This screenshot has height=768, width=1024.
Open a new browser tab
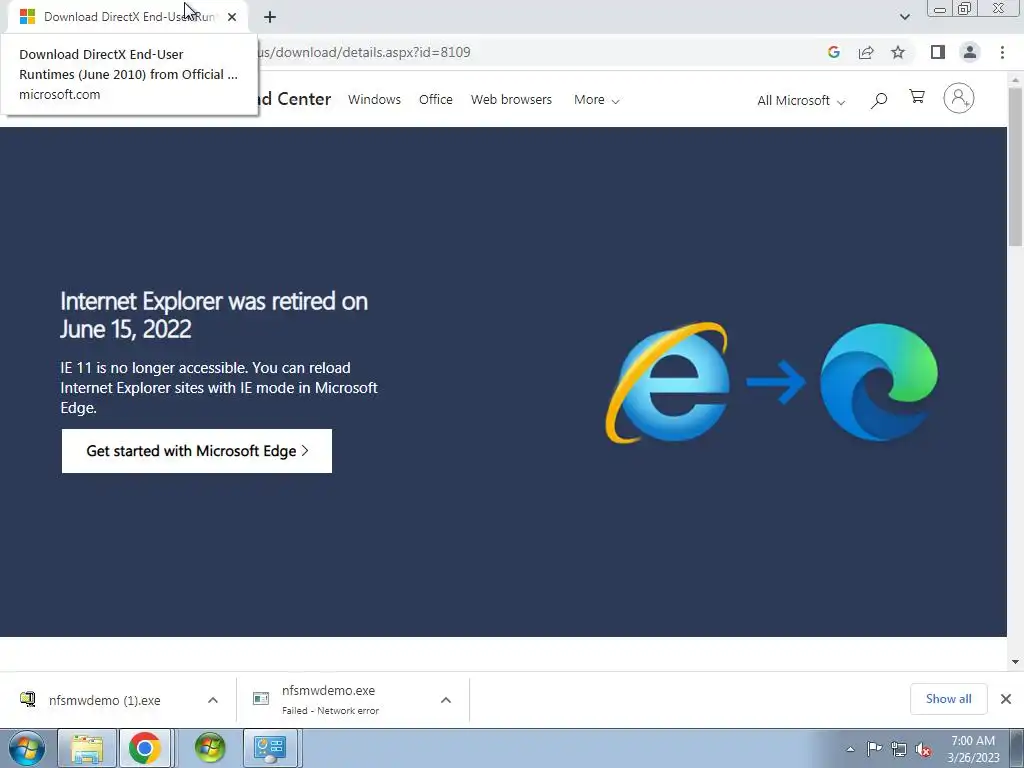270,17
